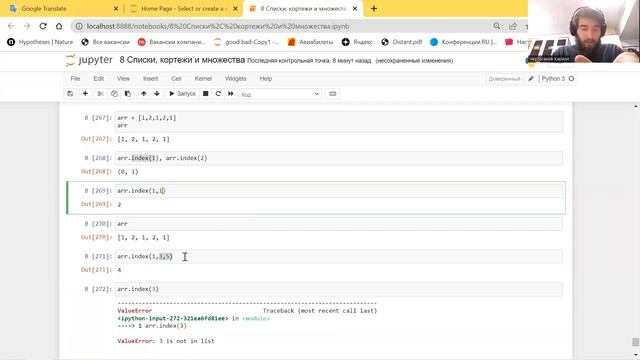Open the Widgets menu
This screenshot has width=640, height=360.
coord(236,79)
